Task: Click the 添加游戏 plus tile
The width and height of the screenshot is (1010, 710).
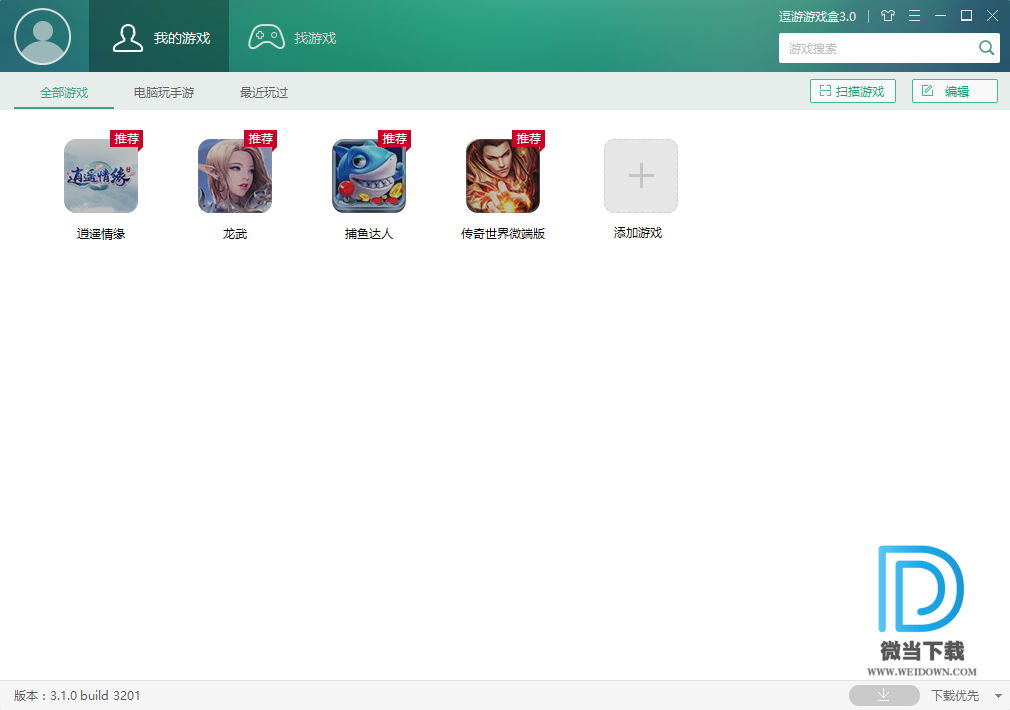Action: (x=641, y=176)
